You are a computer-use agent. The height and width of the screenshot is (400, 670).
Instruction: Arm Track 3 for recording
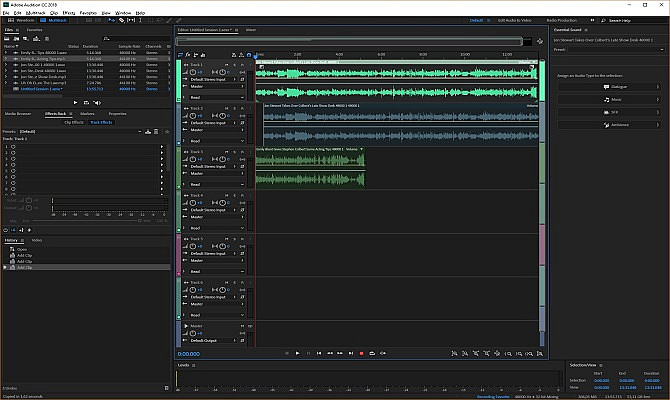coord(242,151)
